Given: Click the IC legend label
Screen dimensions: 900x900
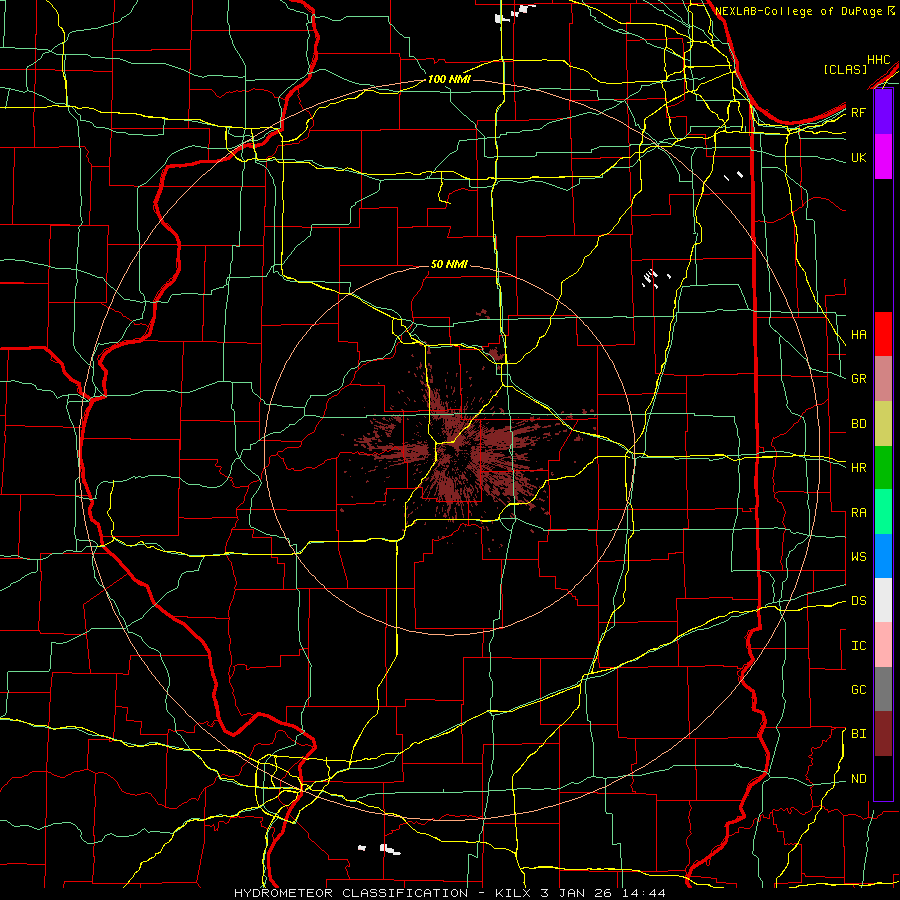Looking at the screenshot, I should (x=859, y=645).
